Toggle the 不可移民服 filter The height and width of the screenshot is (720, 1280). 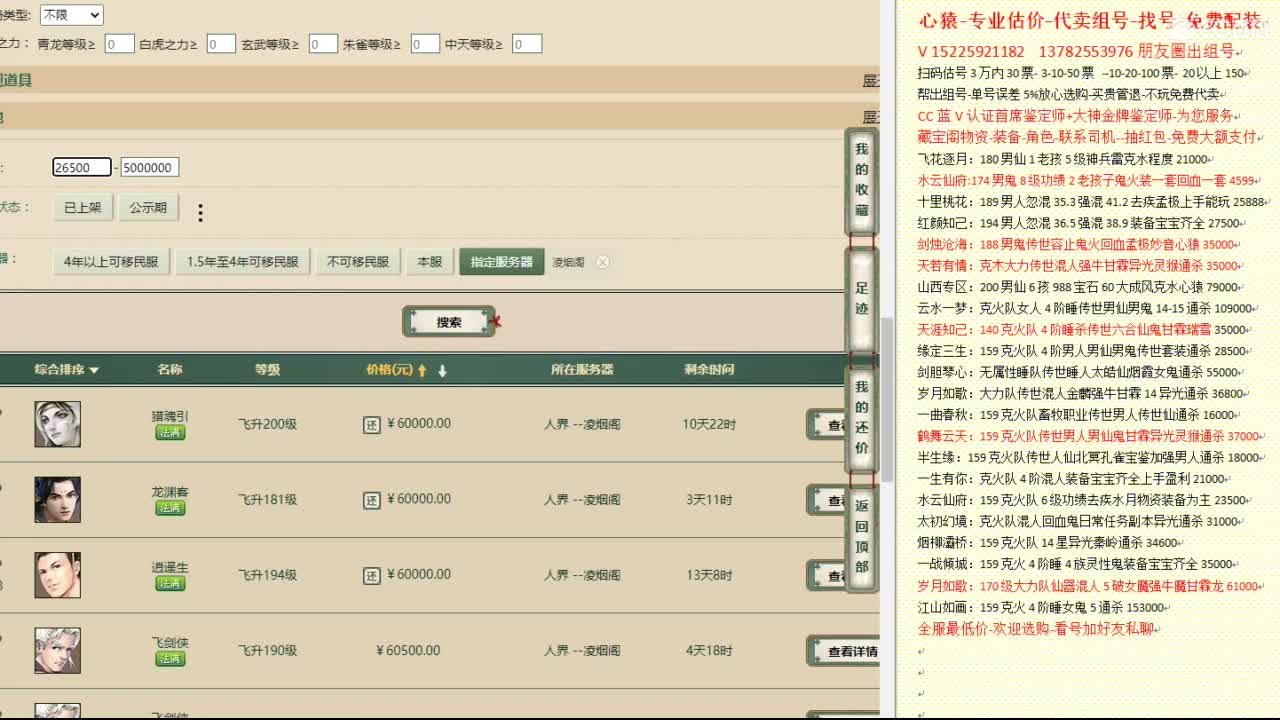358,262
